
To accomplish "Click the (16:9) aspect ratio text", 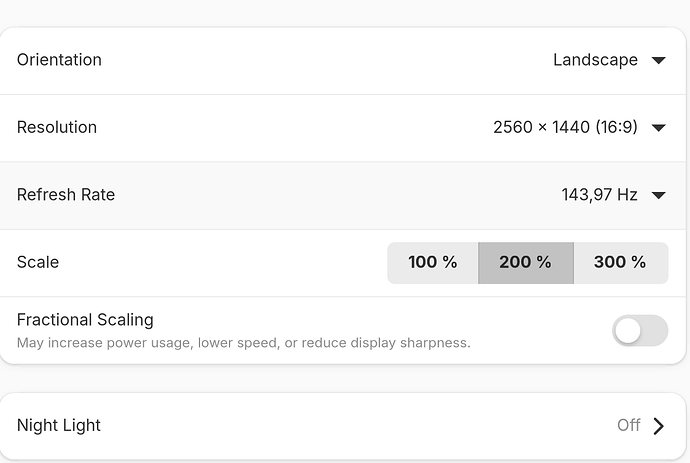I will pos(614,128).
